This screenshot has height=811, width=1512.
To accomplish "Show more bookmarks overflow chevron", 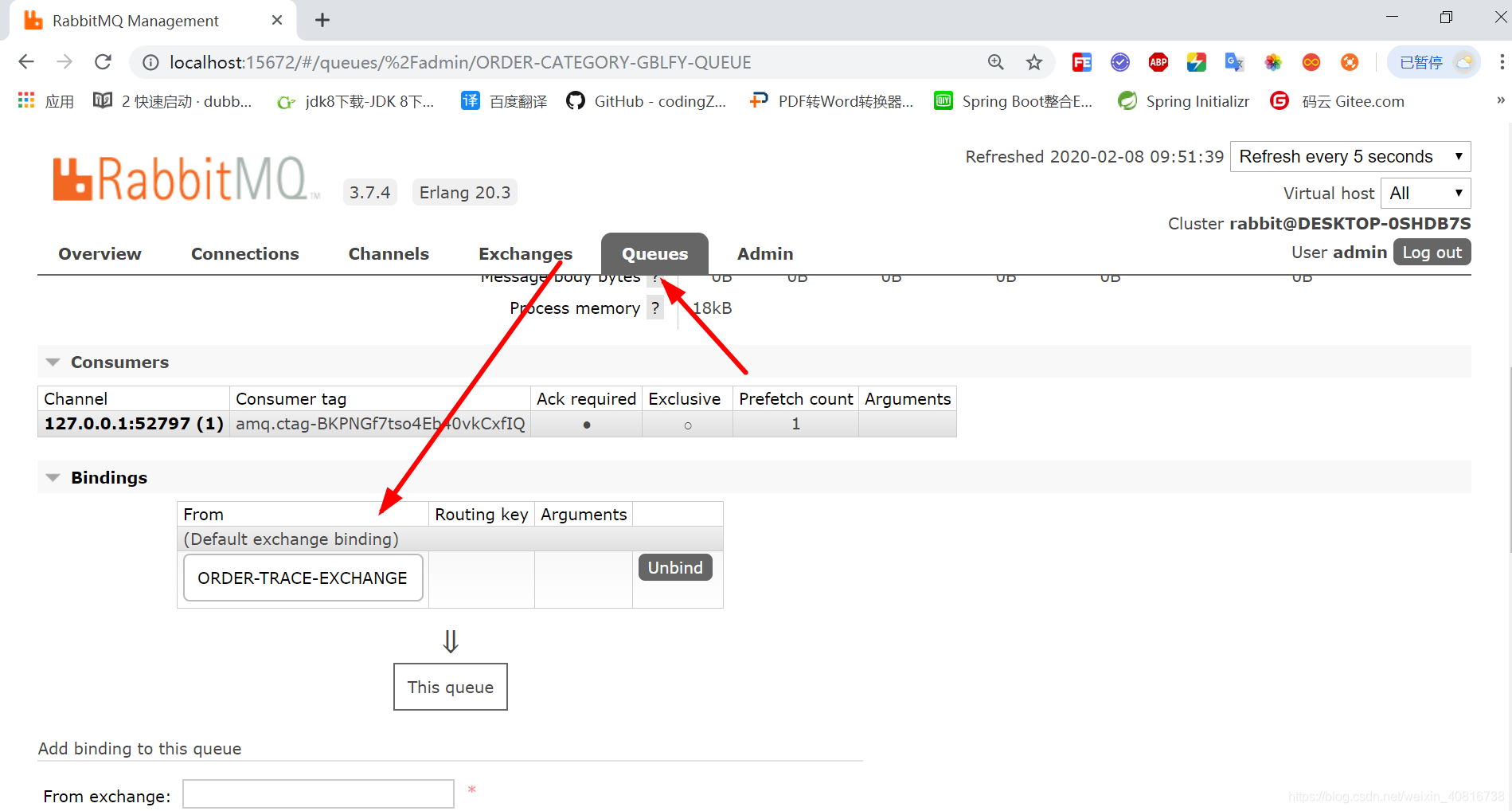I will 1501,100.
